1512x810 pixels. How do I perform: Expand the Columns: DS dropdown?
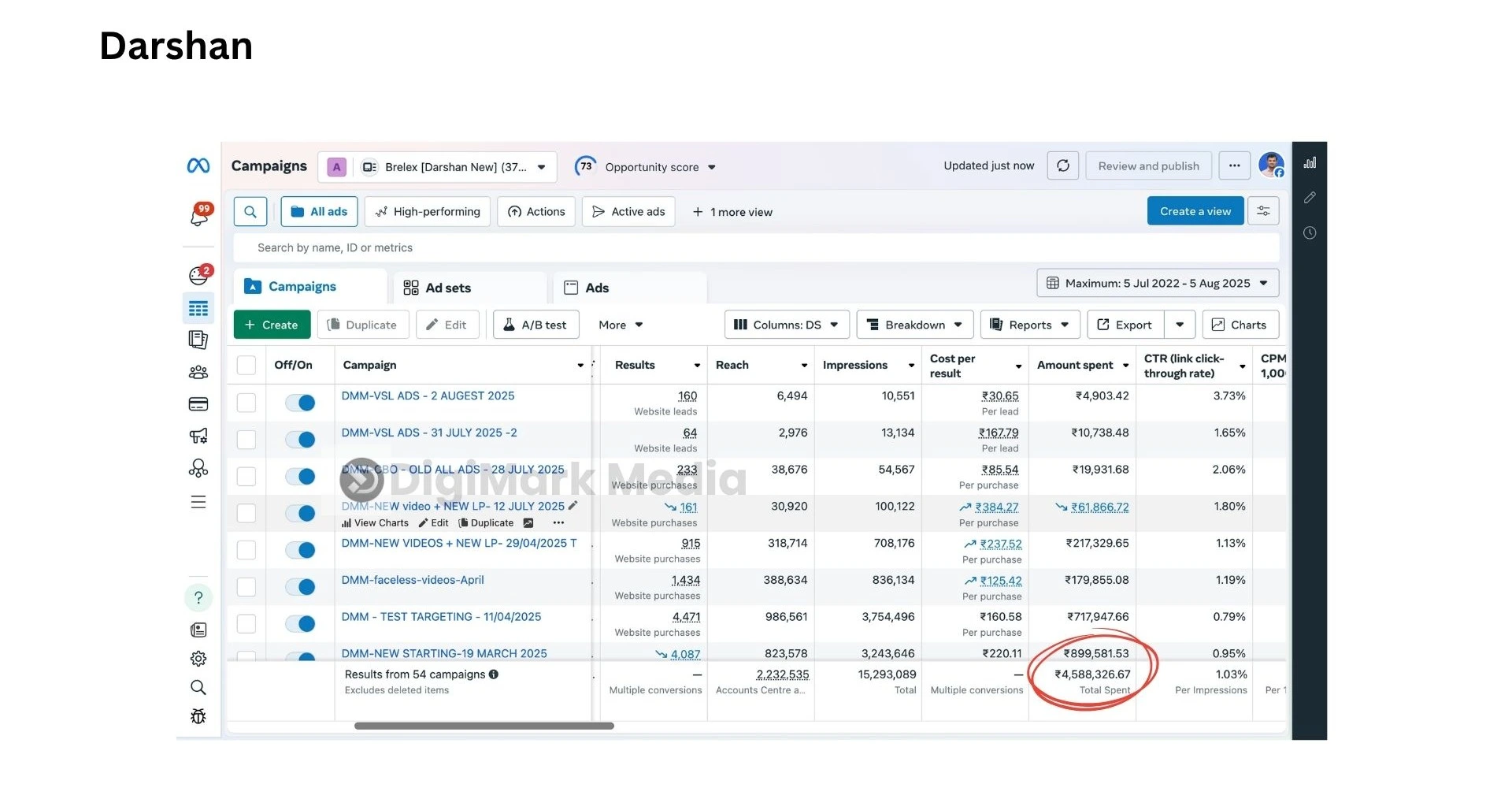(x=786, y=325)
